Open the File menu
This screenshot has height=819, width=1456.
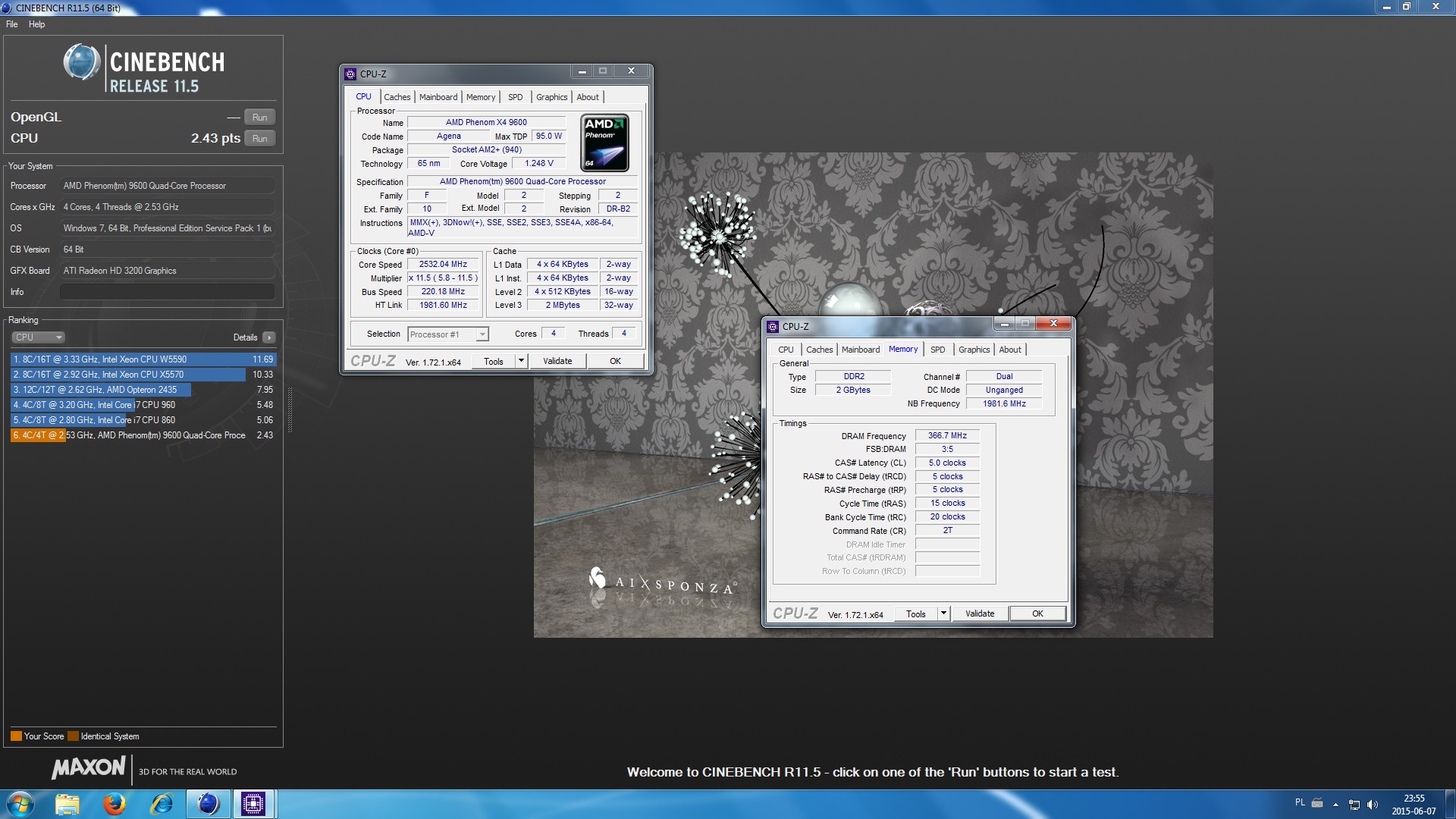(12, 24)
